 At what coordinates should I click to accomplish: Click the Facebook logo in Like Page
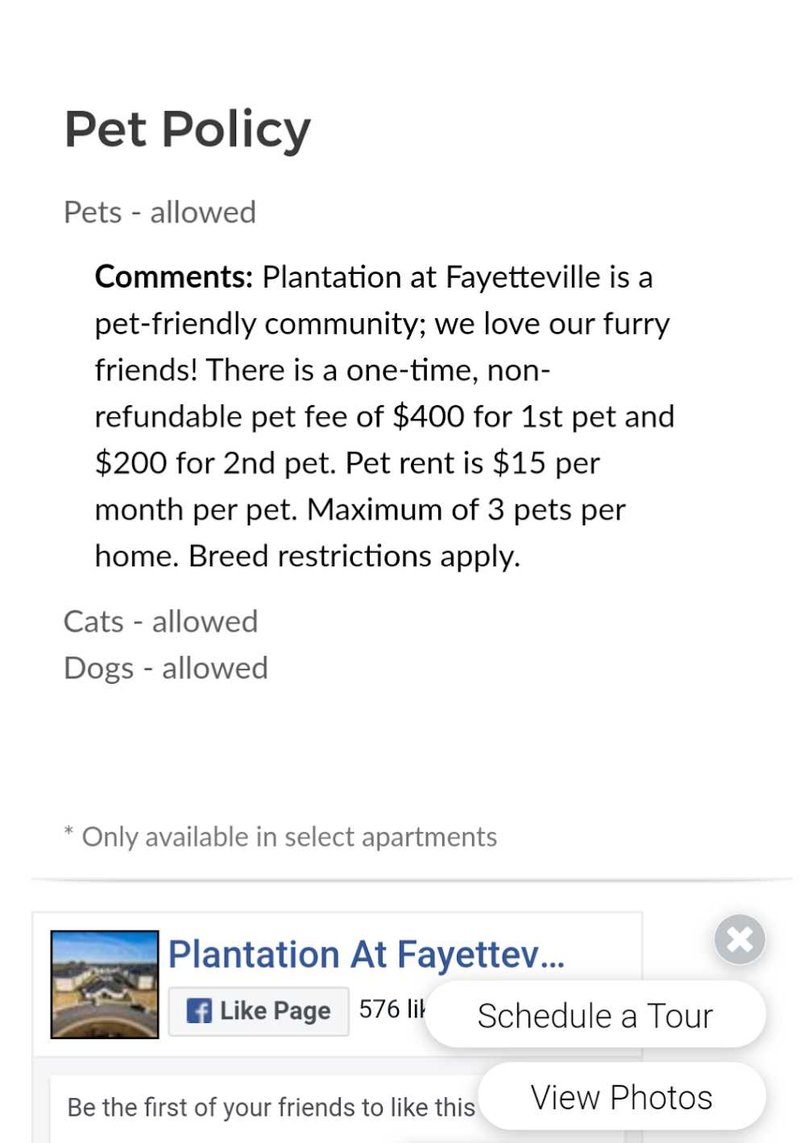click(200, 1011)
